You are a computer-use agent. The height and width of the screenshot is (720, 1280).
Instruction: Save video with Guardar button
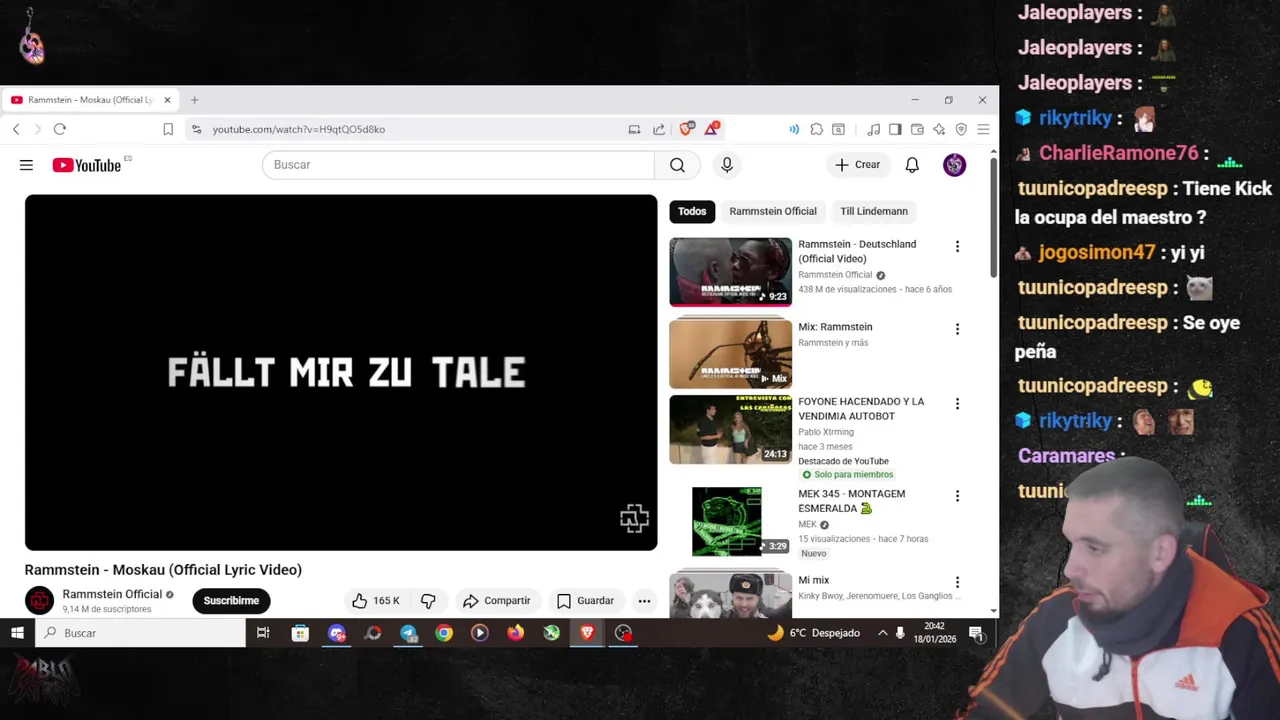pos(585,601)
